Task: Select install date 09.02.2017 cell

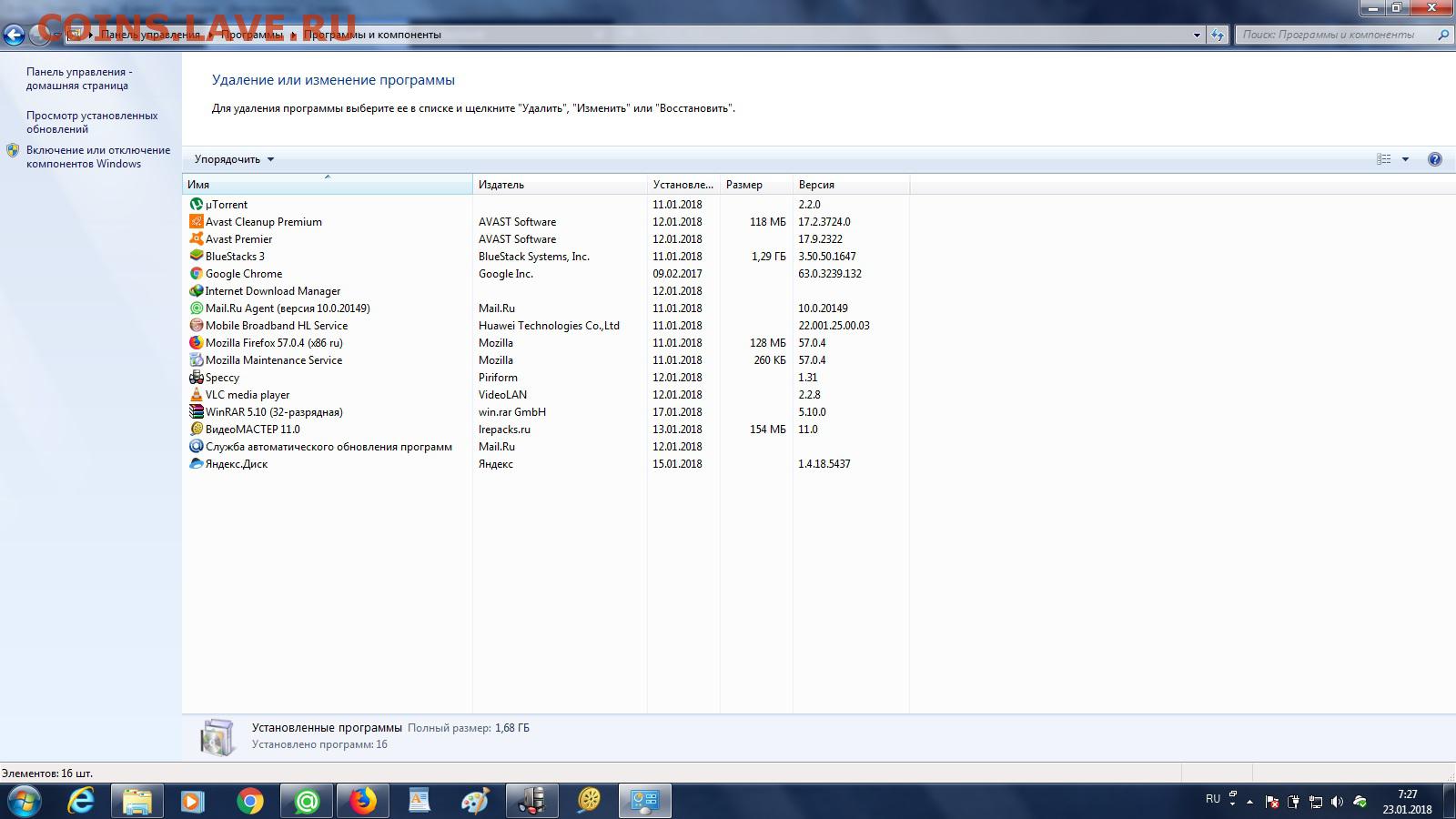Action: [x=677, y=274]
